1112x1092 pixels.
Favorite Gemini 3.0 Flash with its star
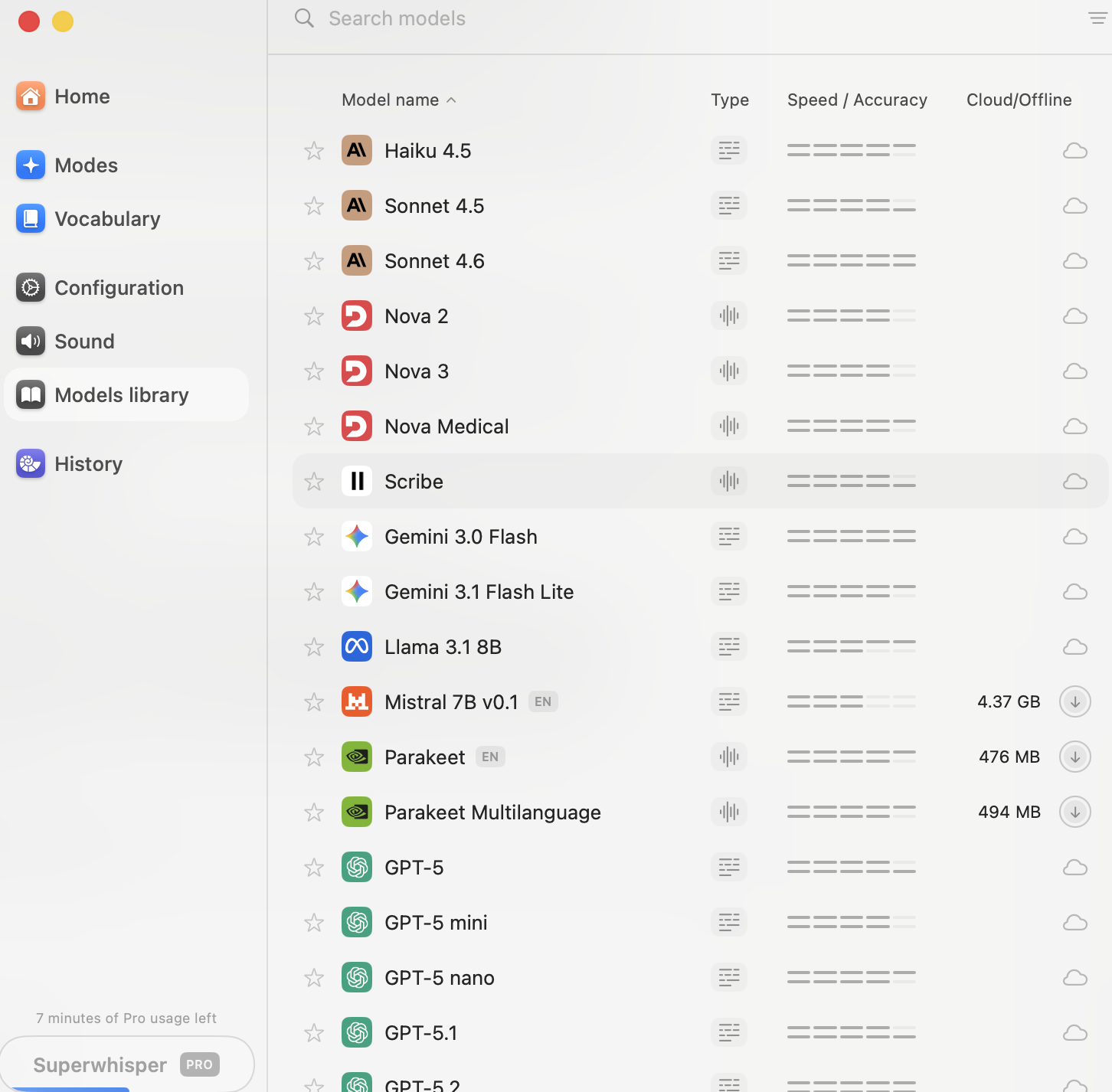pyautogui.click(x=314, y=537)
